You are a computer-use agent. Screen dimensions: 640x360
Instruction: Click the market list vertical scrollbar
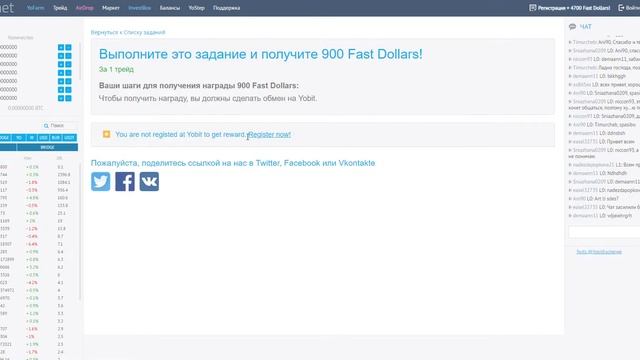80,233
